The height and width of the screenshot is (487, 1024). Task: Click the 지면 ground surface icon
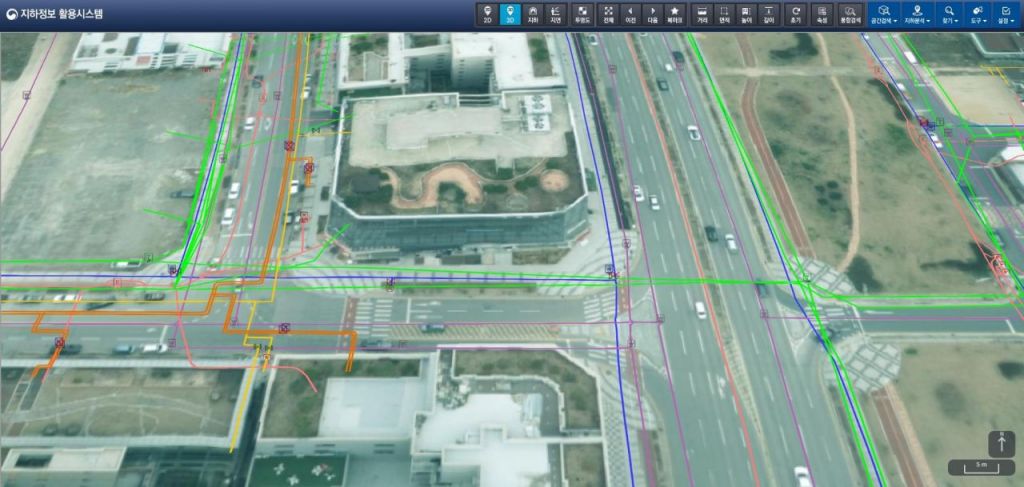coord(556,14)
